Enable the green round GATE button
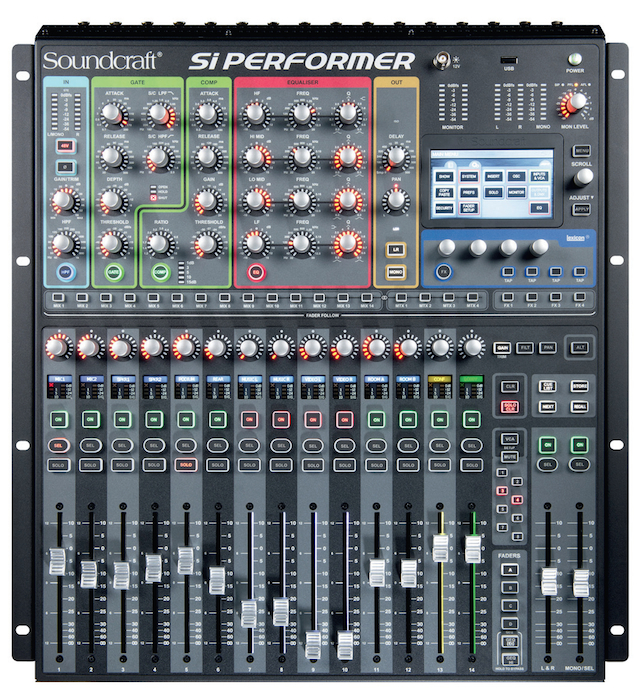The height and width of the screenshot is (692, 640). pos(113,273)
